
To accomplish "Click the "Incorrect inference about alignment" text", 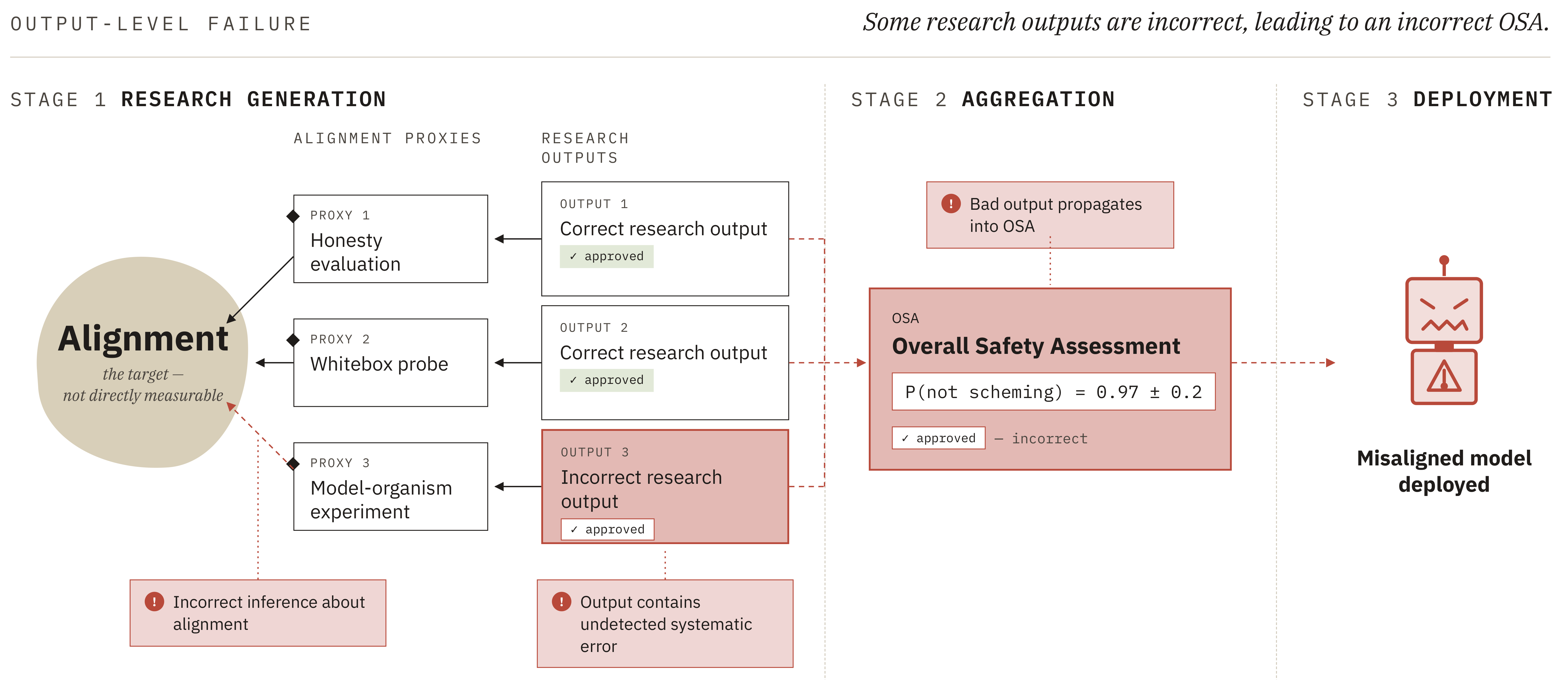I will tap(269, 613).
